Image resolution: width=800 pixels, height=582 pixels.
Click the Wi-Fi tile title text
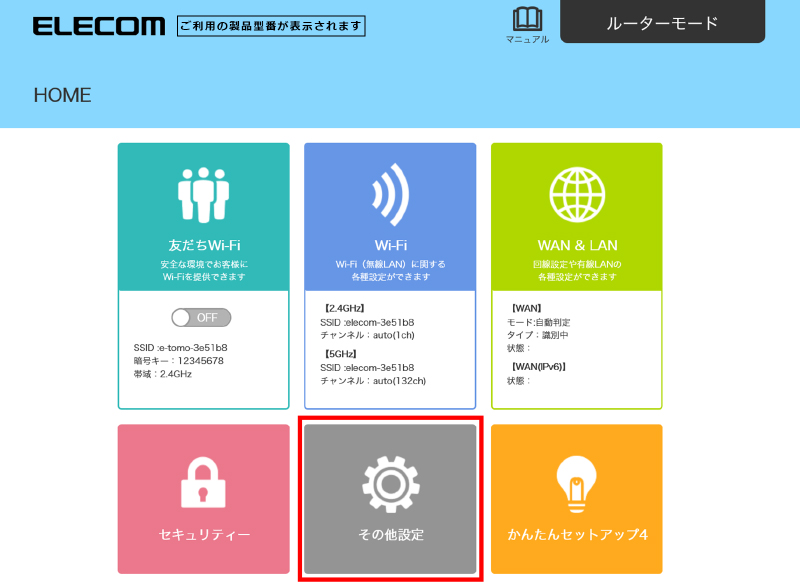[x=391, y=245]
